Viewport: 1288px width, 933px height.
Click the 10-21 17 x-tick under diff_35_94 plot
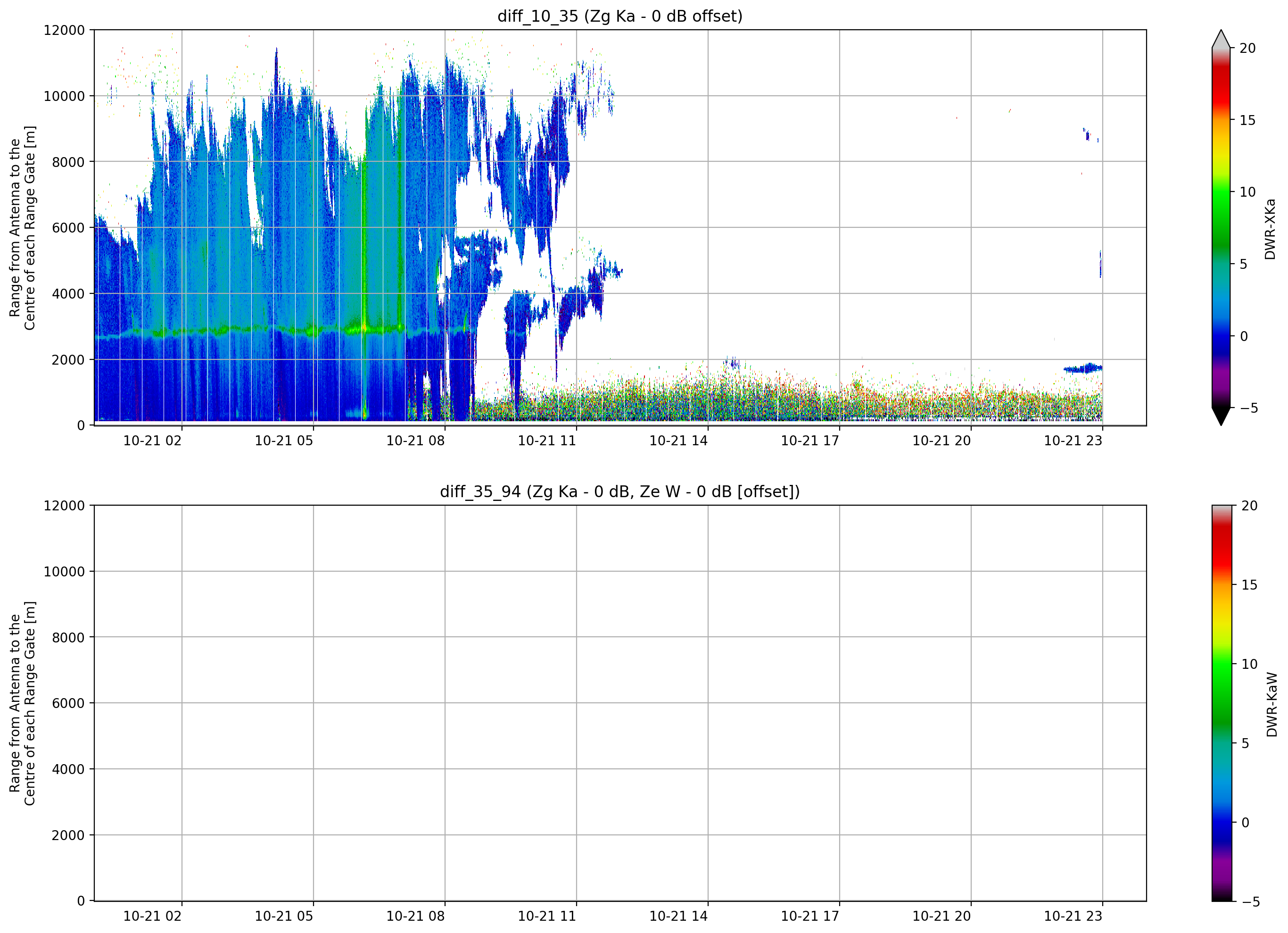(810, 916)
